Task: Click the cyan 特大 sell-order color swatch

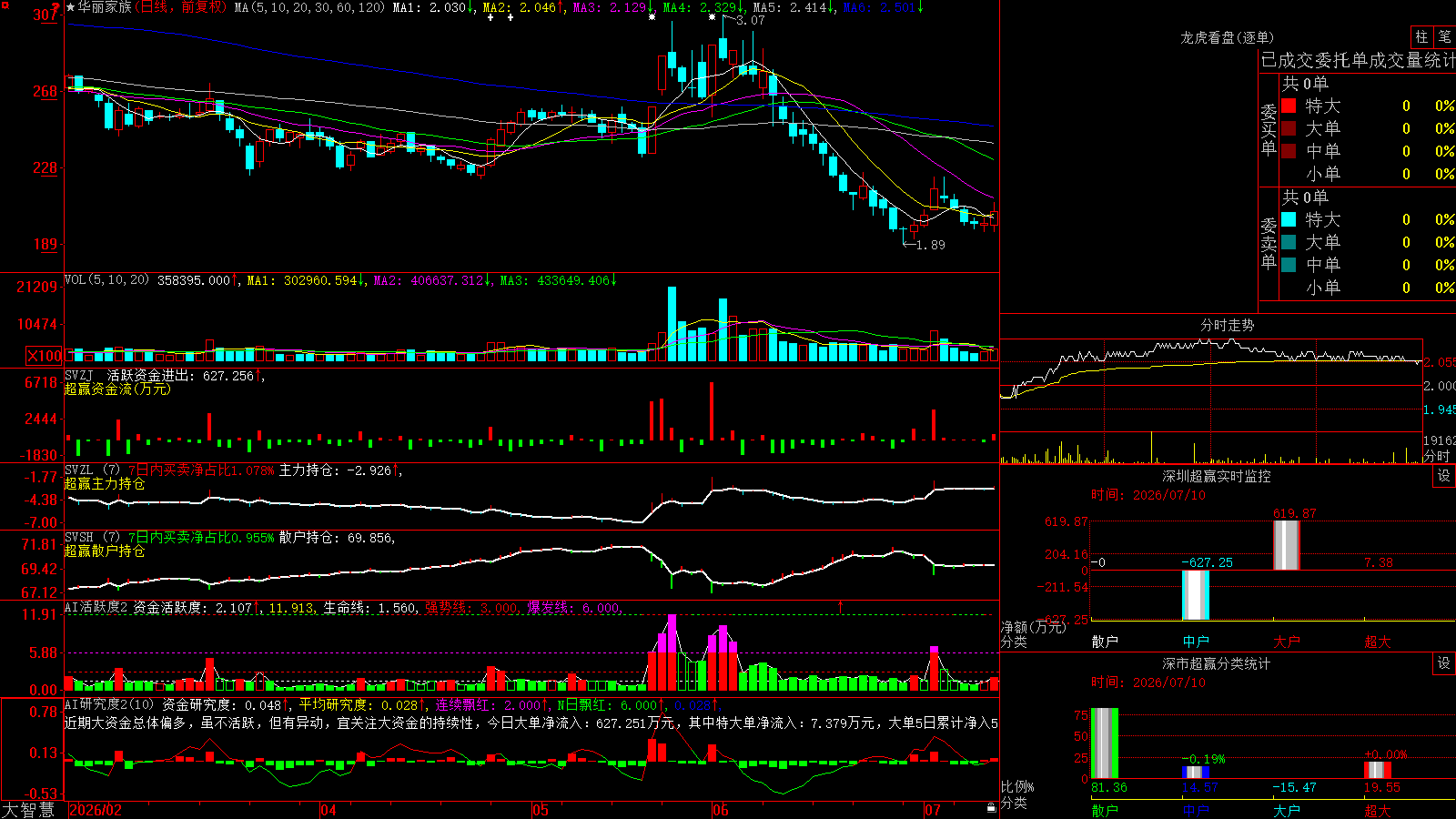Action: [1289, 219]
